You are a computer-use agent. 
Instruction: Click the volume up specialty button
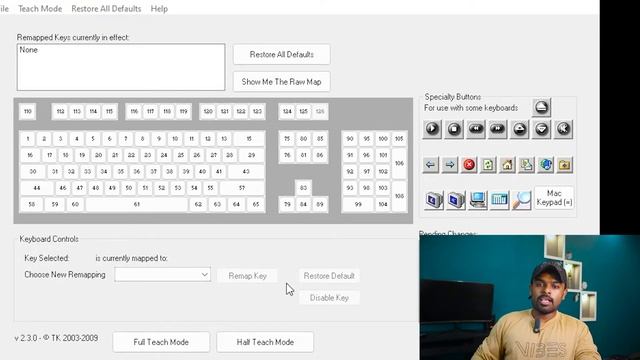(519, 129)
